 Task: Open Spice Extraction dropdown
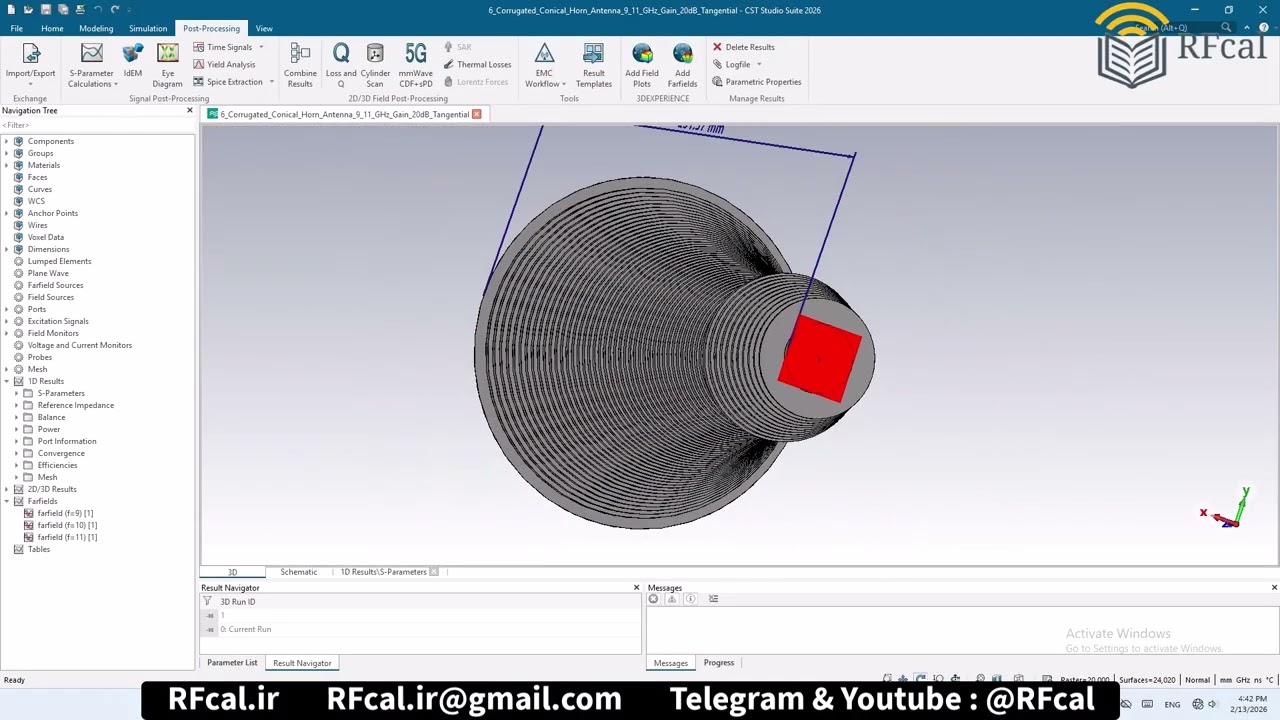tap(271, 82)
